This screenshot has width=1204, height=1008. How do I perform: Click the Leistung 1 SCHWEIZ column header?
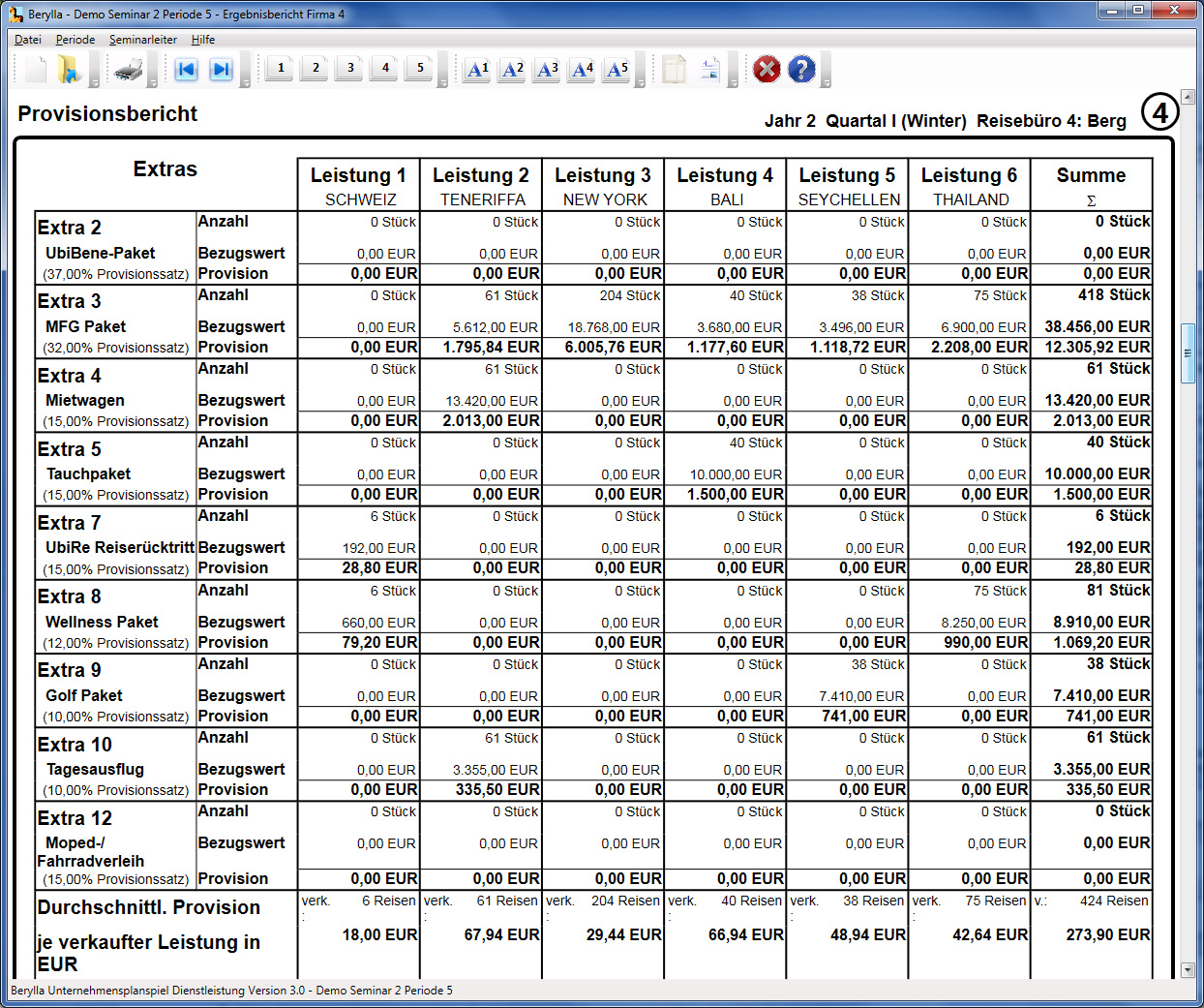click(x=359, y=185)
